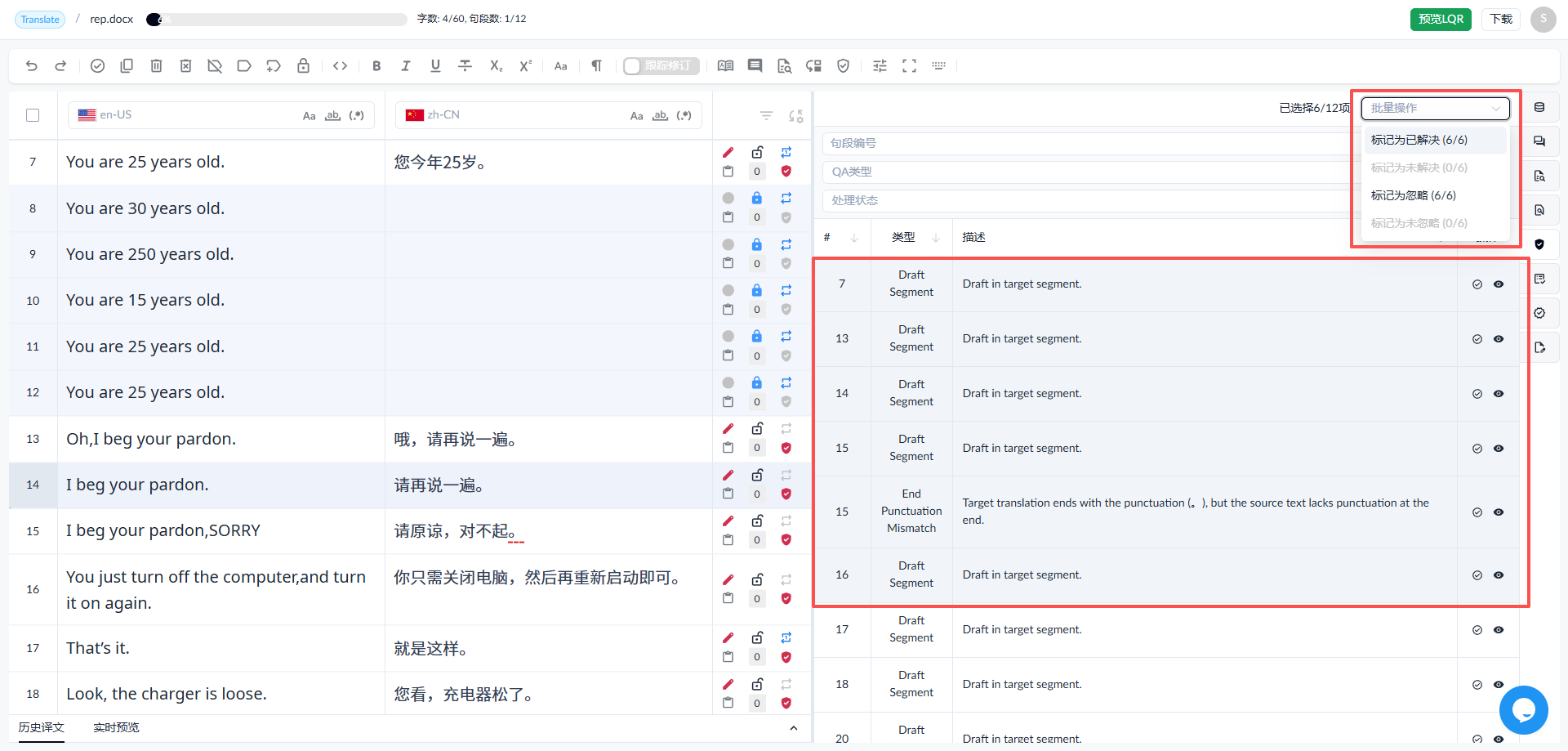The height and width of the screenshot is (751, 1568).
Task: Open the 批量操作 batch operations dropdown
Action: (x=1435, y=108)
